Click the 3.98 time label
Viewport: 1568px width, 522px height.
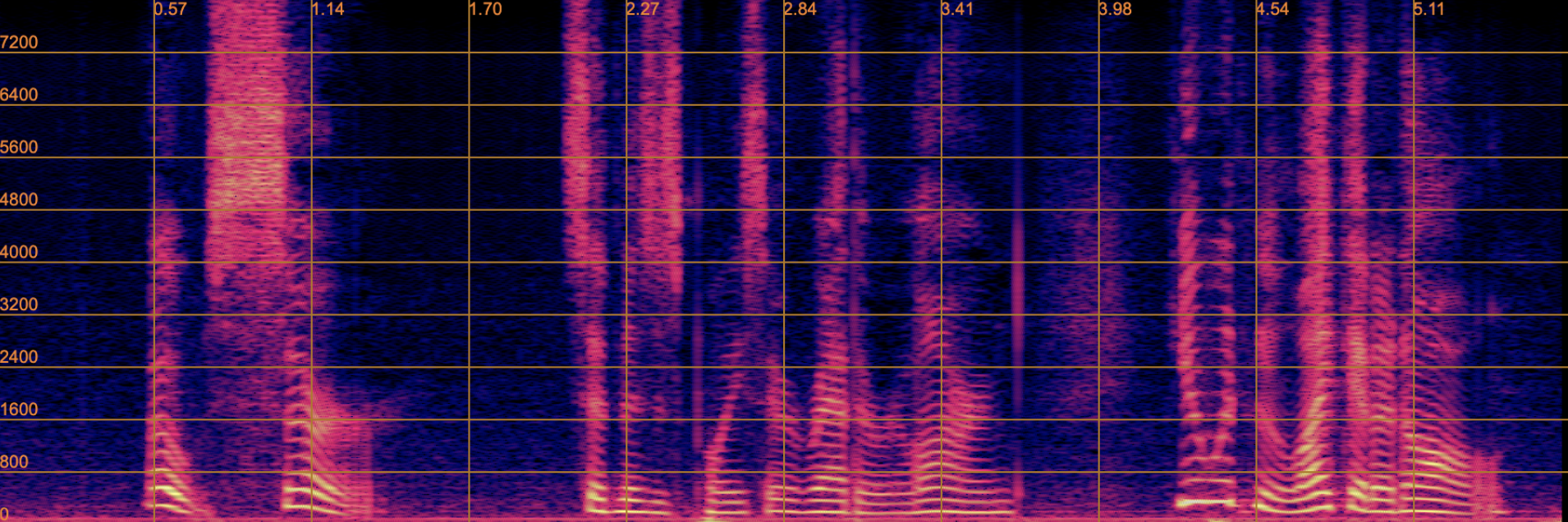(1116, 9)
